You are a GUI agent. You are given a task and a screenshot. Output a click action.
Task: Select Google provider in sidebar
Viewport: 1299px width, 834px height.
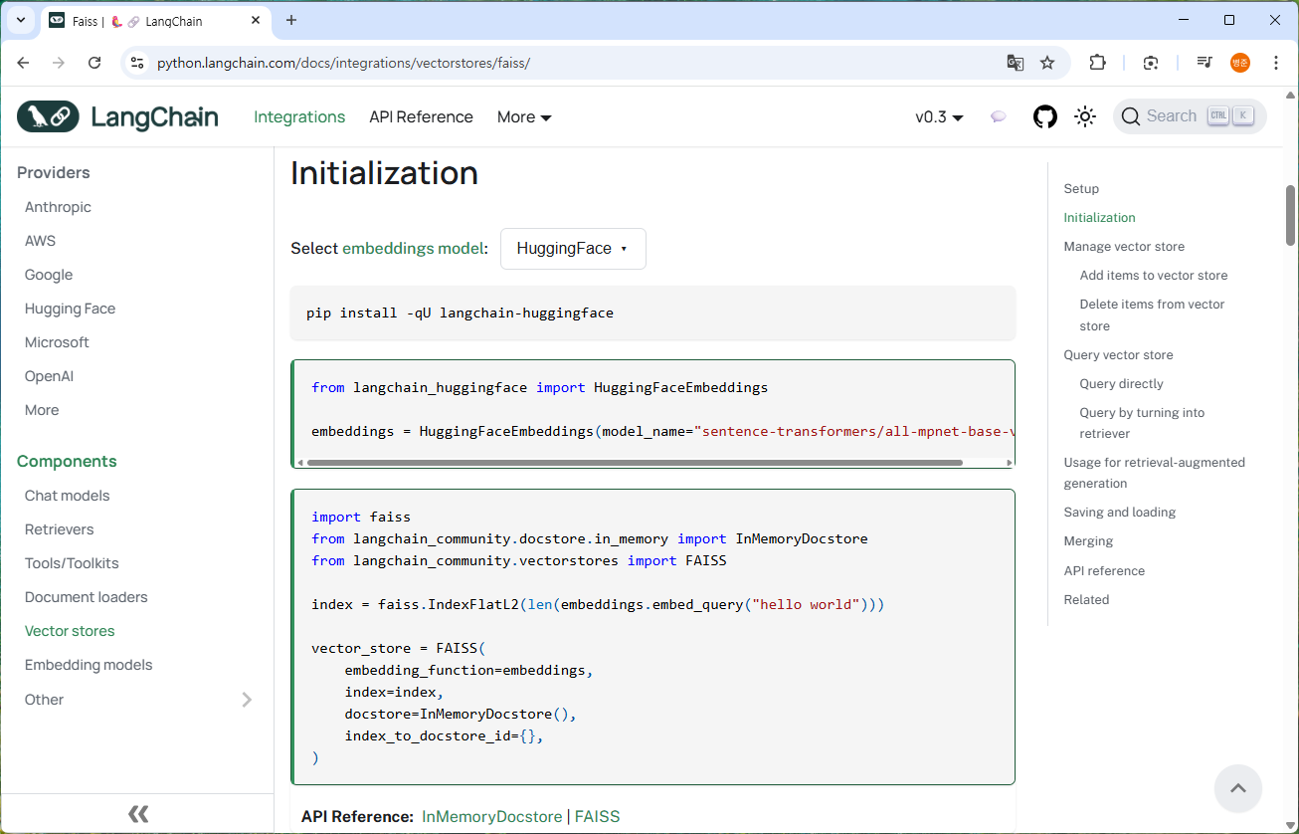[49, 275]
